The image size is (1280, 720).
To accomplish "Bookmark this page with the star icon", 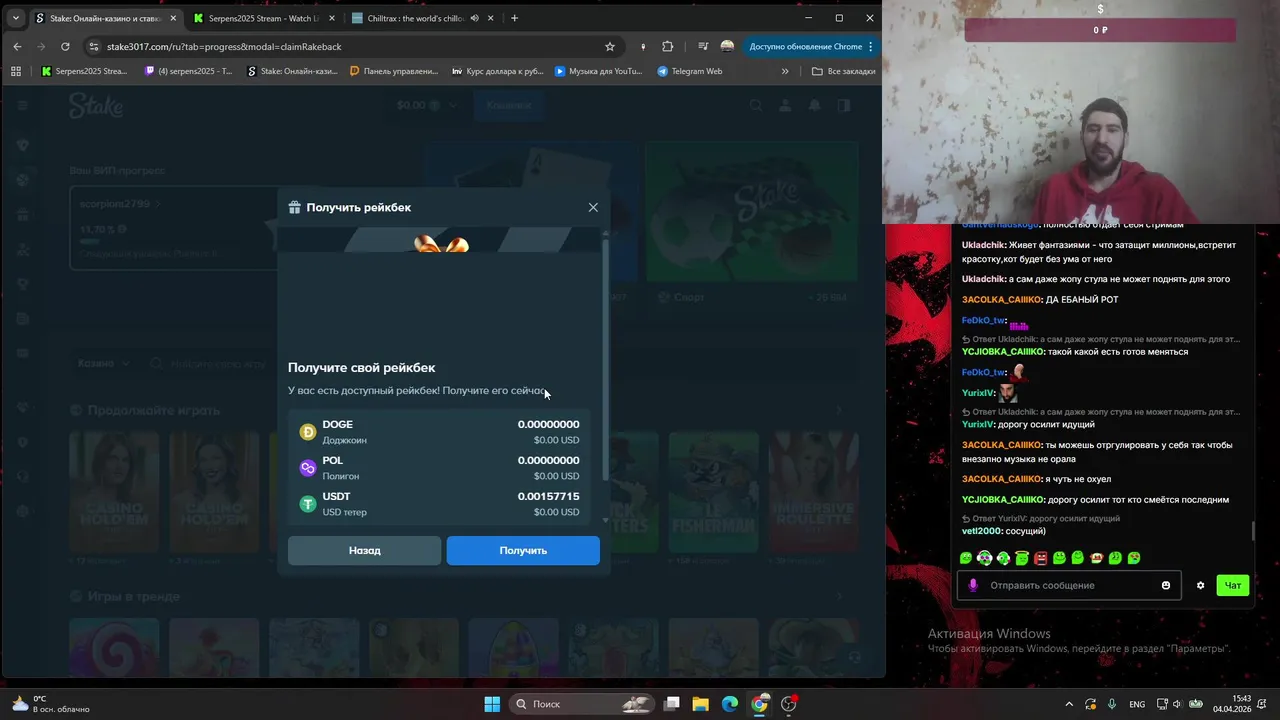I will [x=609, y=46].
